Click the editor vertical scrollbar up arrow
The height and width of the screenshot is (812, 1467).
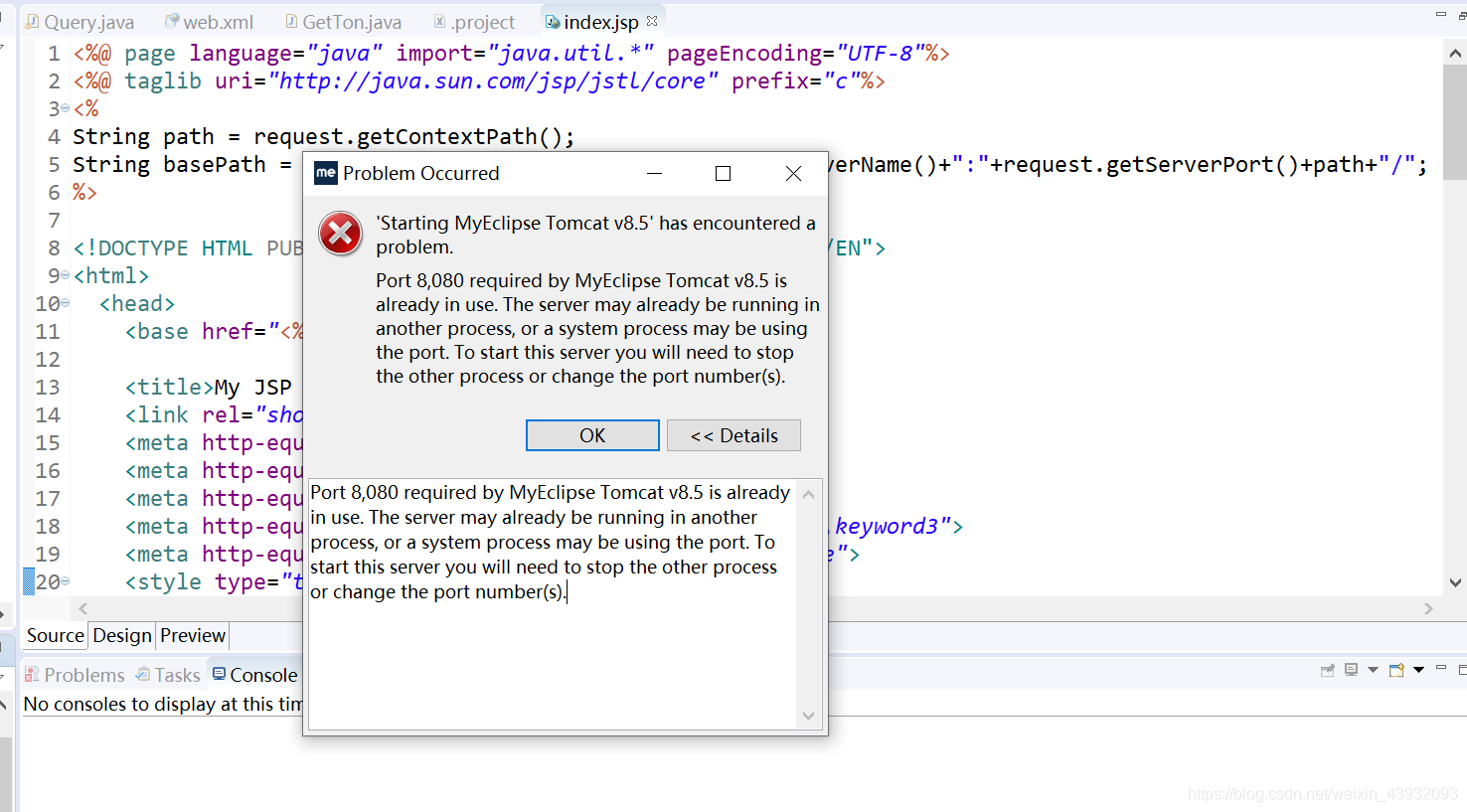tap(1455, 54)
